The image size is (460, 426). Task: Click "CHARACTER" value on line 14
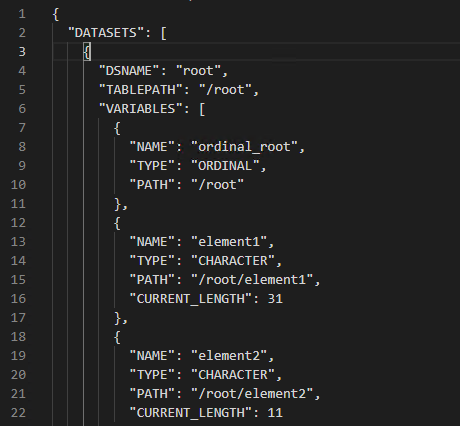pyautogui.click(x=233, y=261)
